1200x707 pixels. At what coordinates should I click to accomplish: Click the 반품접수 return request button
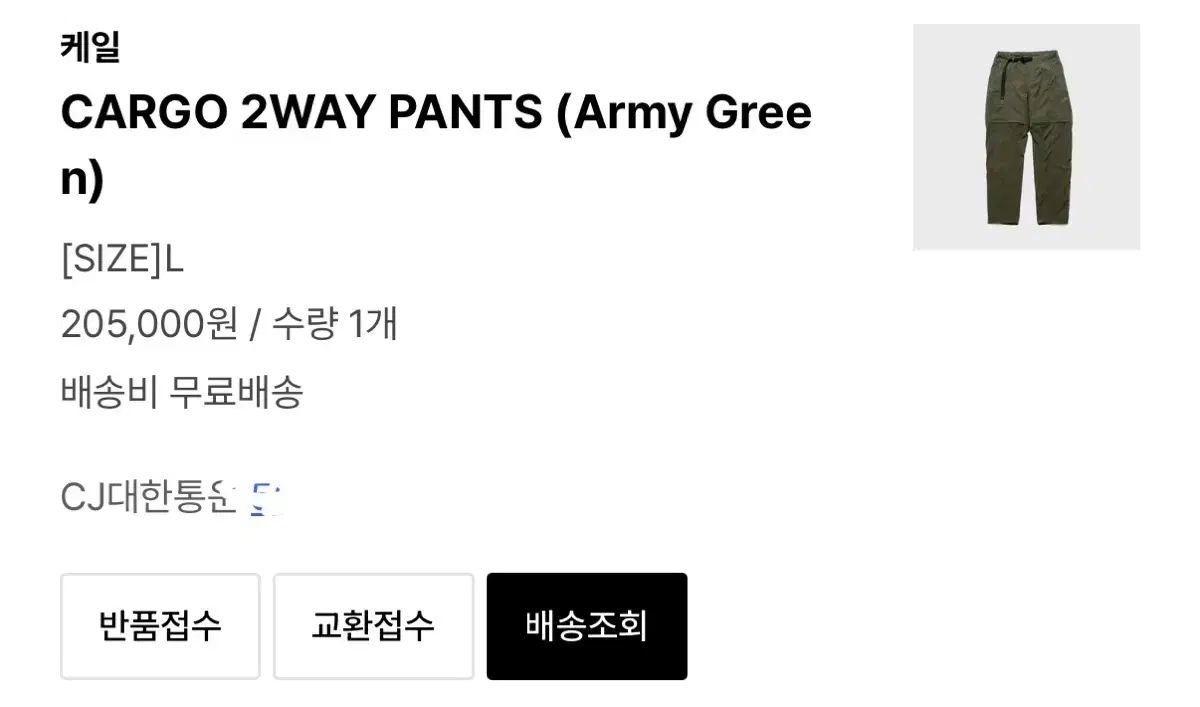[160, 626]
